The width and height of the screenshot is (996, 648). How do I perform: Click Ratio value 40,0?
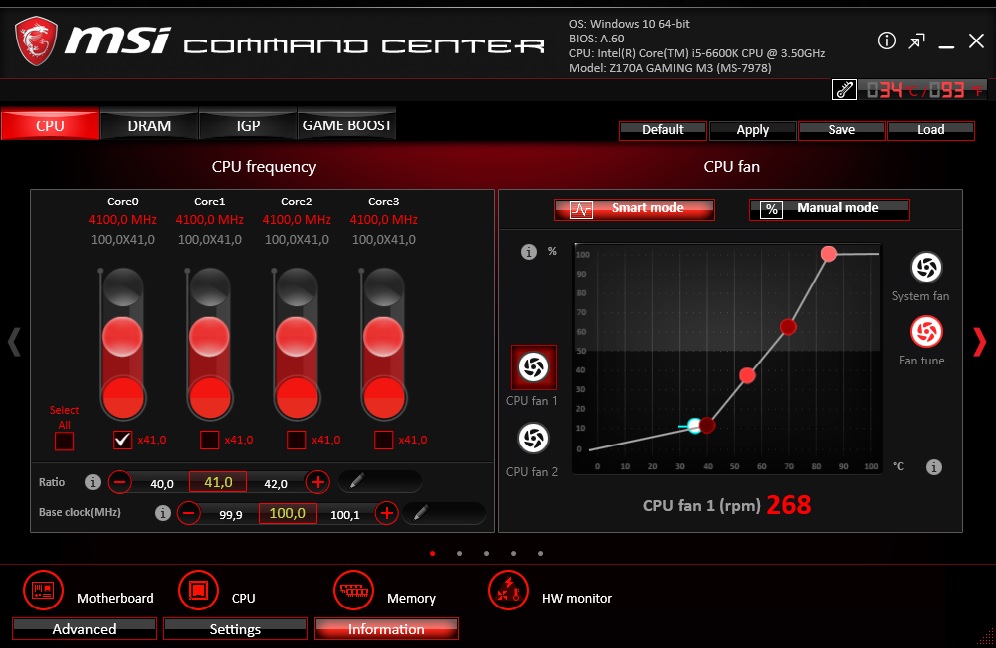[161, 483]
